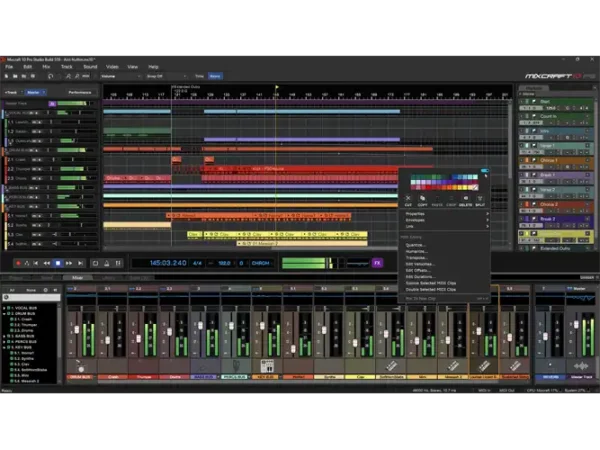Switch to the Mixer tab
600x450 pixels.
coord(77,278)
